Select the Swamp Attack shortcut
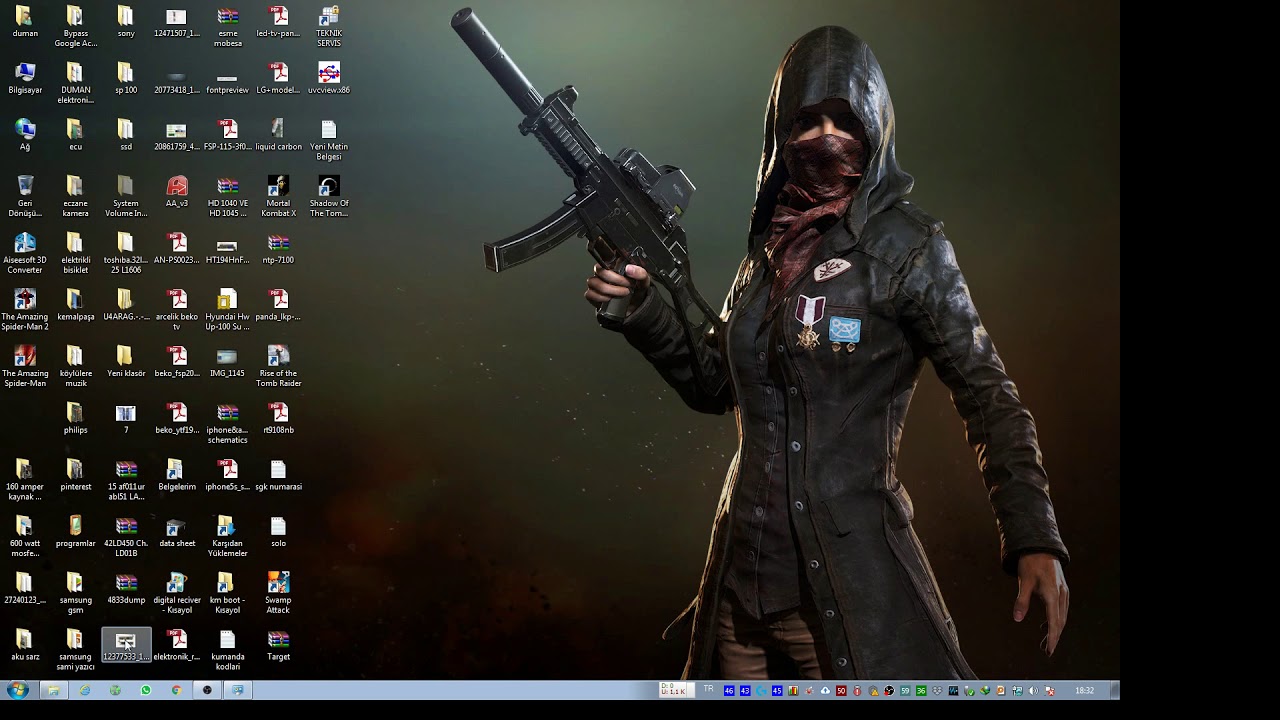 [278, 593]
